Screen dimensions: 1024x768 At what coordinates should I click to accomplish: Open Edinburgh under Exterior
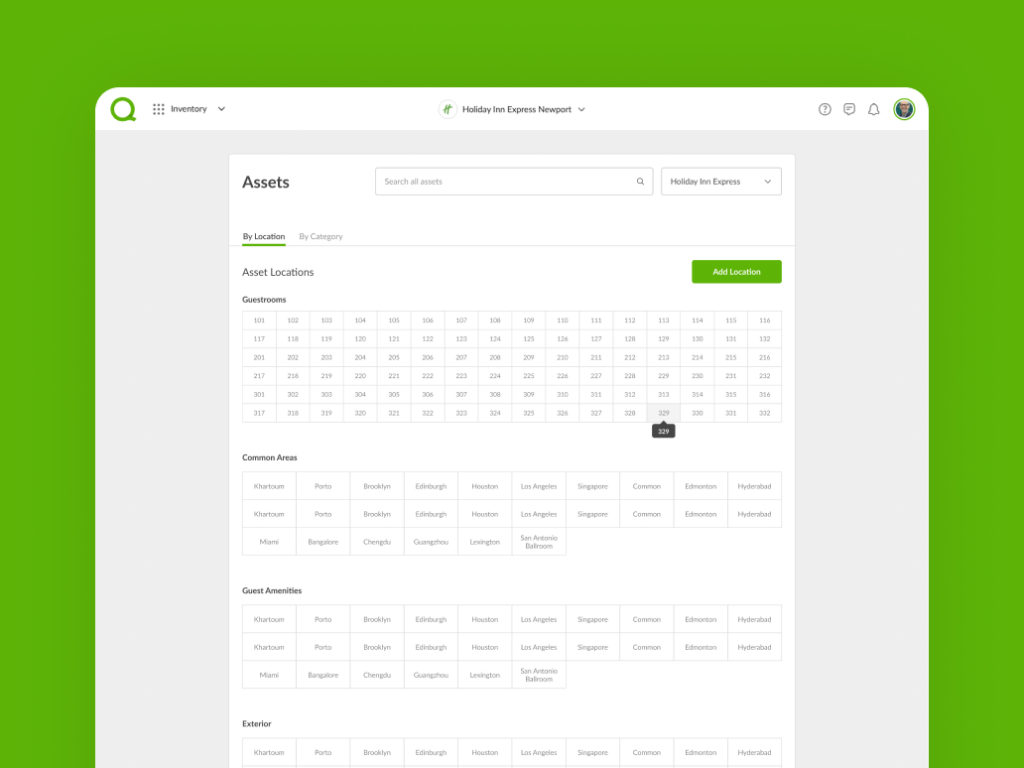pos(431,752)
